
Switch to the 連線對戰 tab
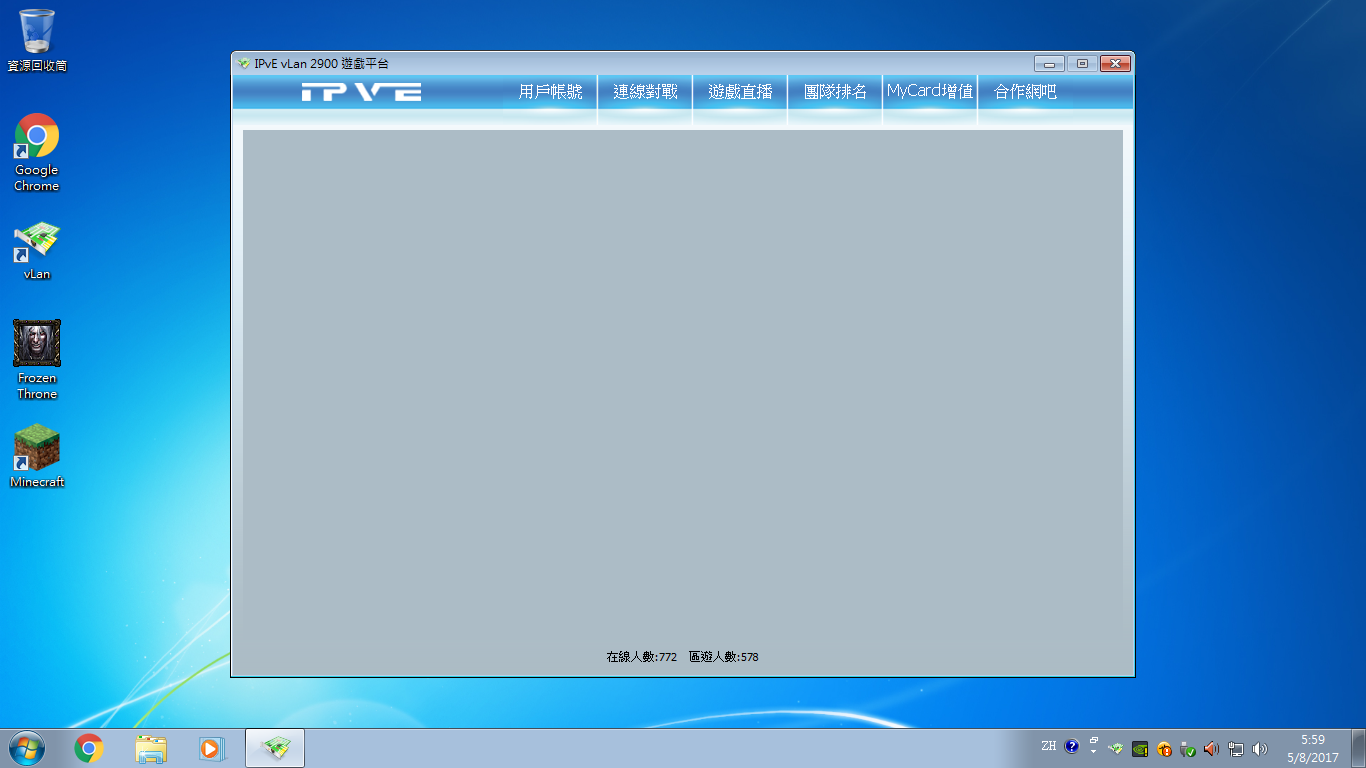645,92
